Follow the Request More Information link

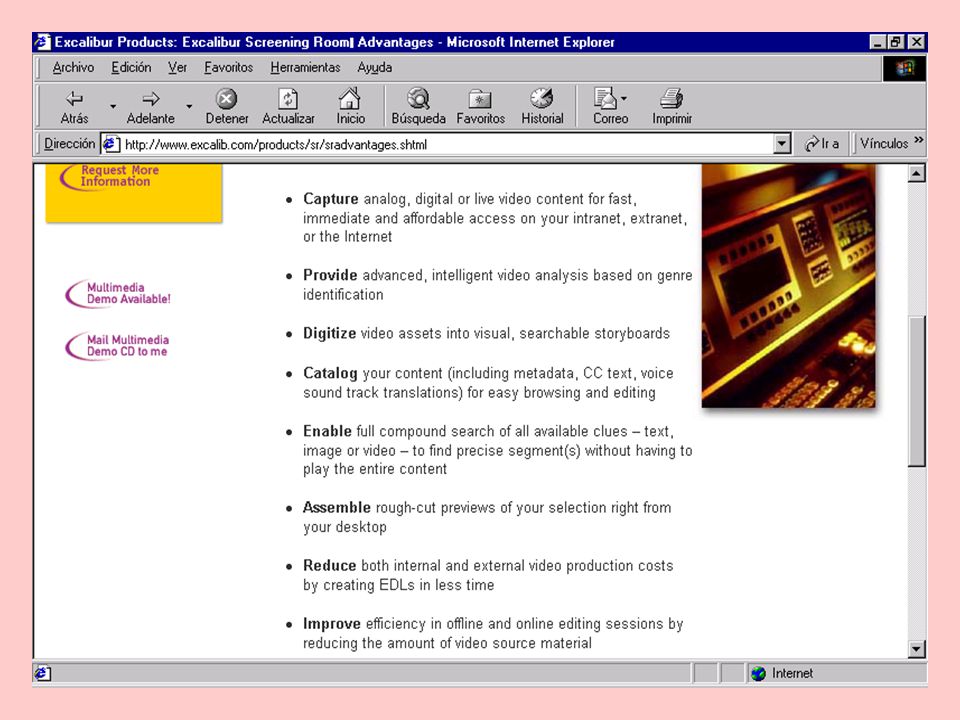click(x=112, y=176)
